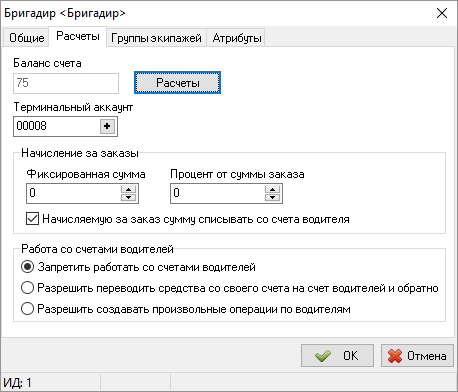The width and height of the screenshot is (458, 392).
Task: Switch to the Общие tab
Action: pyautogui.click(x=26, y=38)
